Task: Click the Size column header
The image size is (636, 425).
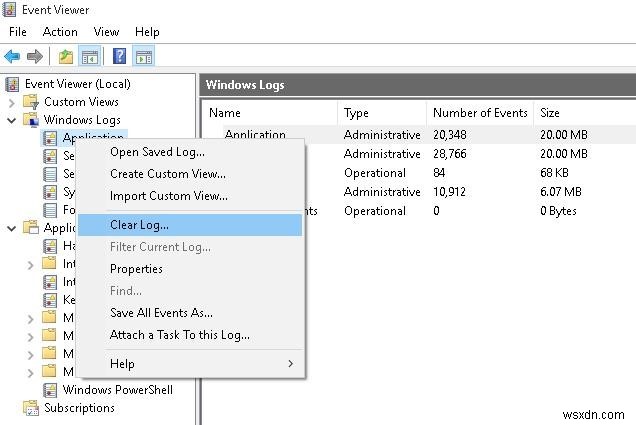Action: point(585,113)
